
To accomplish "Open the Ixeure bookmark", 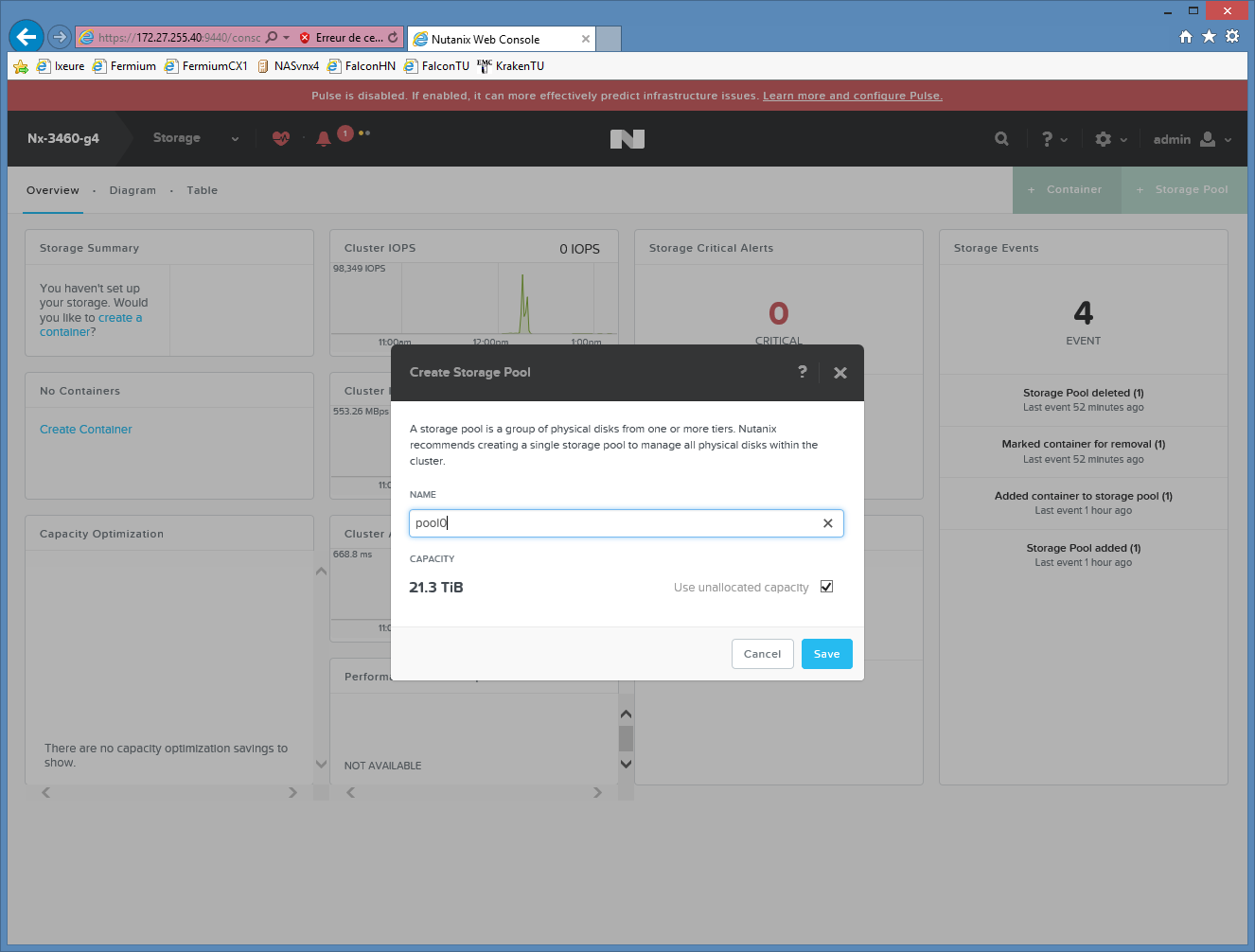I will click(61, 66).
